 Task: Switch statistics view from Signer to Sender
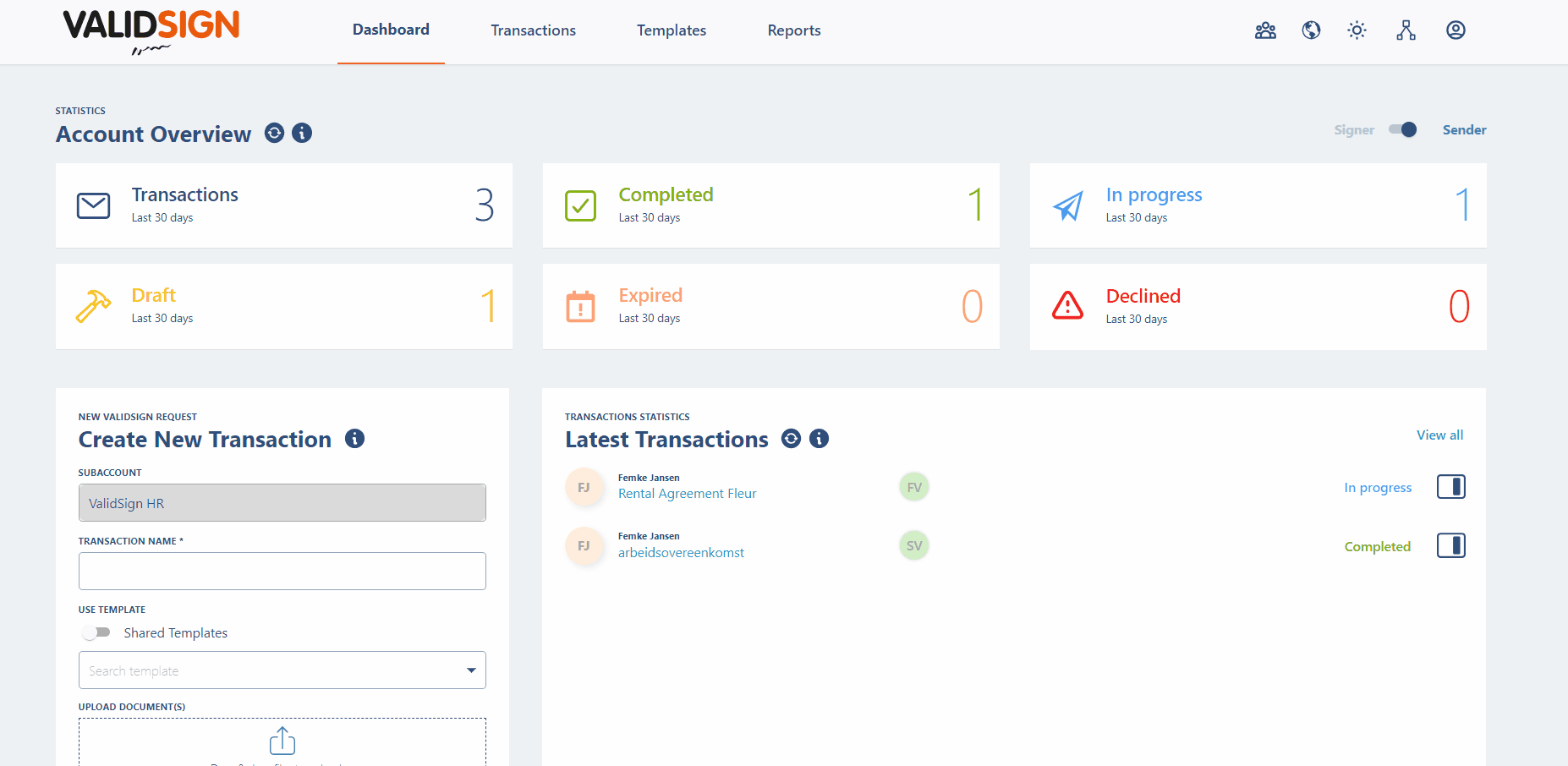(x=1402, y=129)
